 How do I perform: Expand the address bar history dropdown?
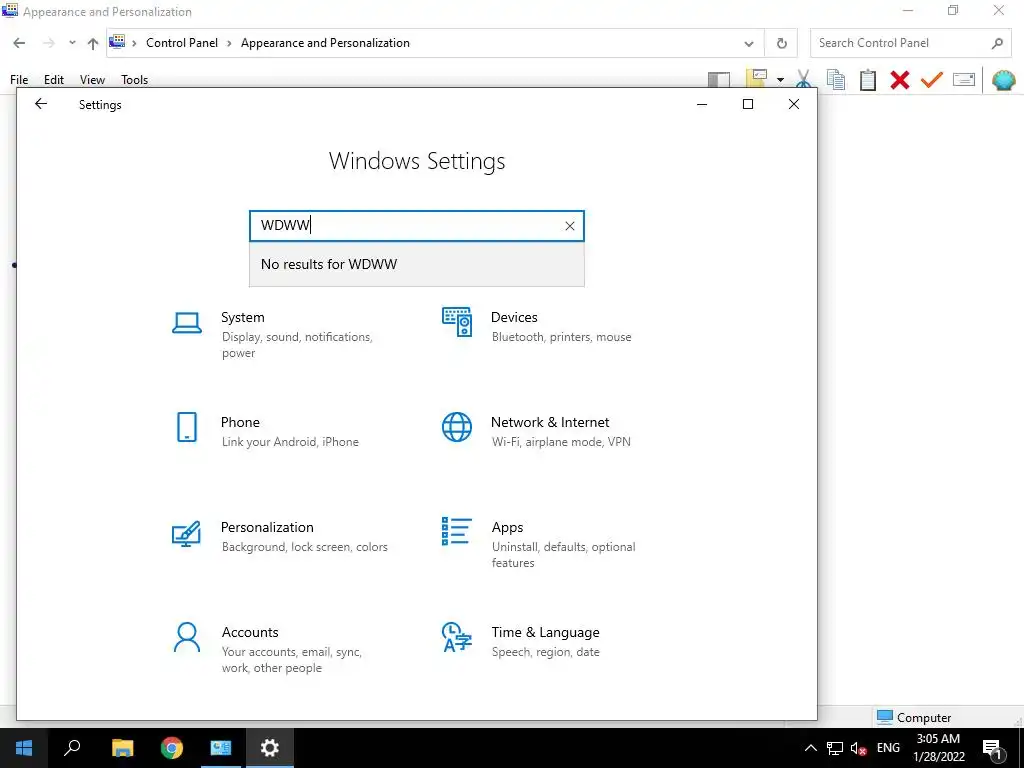pyautogui.click(x=748, y=43)
